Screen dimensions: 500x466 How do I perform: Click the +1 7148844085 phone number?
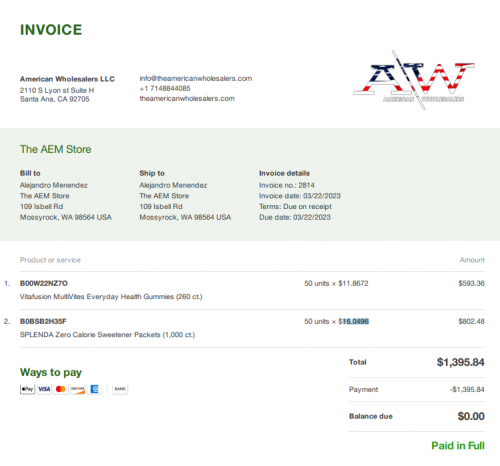coord(165,88)
